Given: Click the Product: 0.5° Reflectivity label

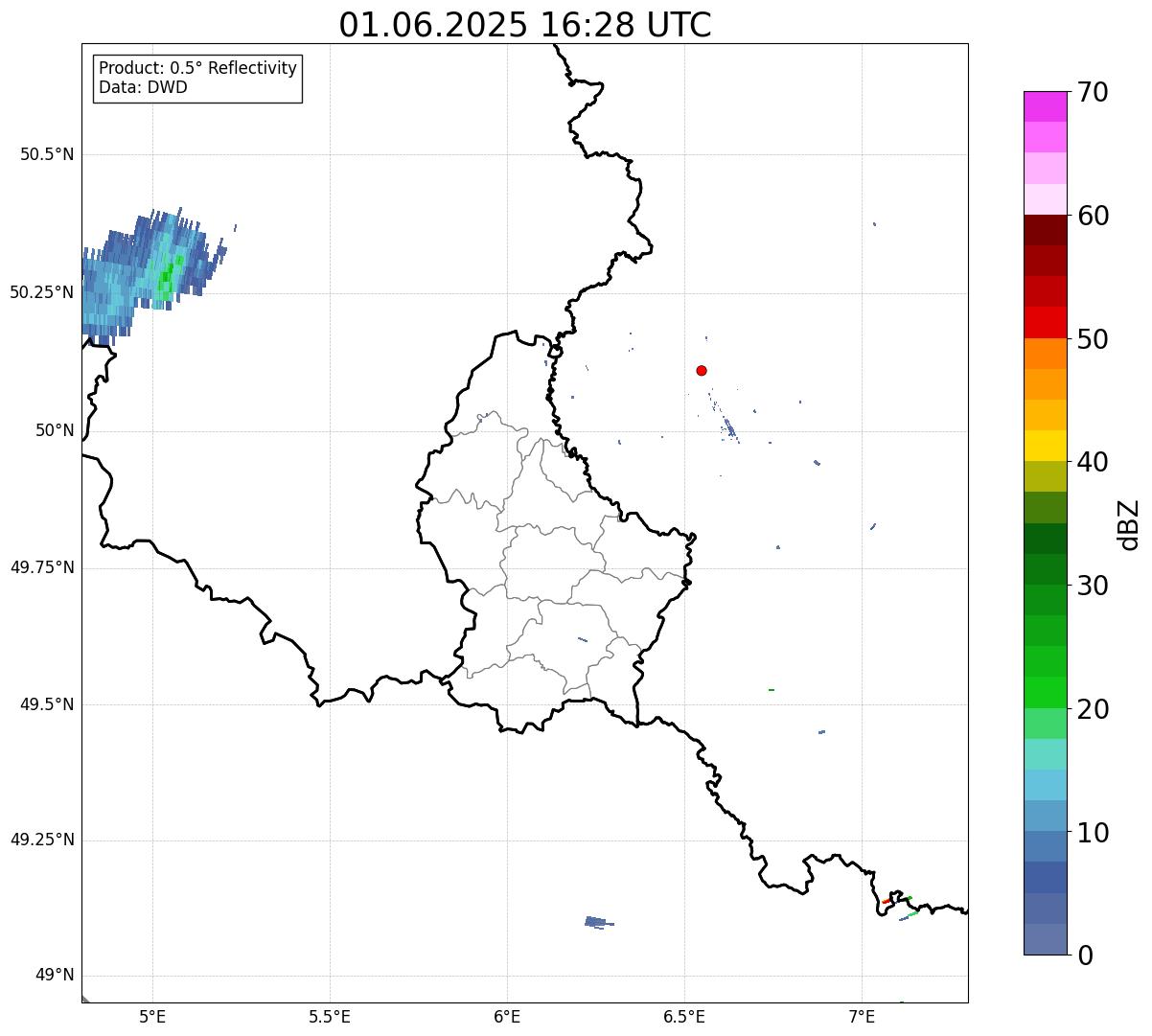Looking at the screenshot, I should click(x=198, y=68).
